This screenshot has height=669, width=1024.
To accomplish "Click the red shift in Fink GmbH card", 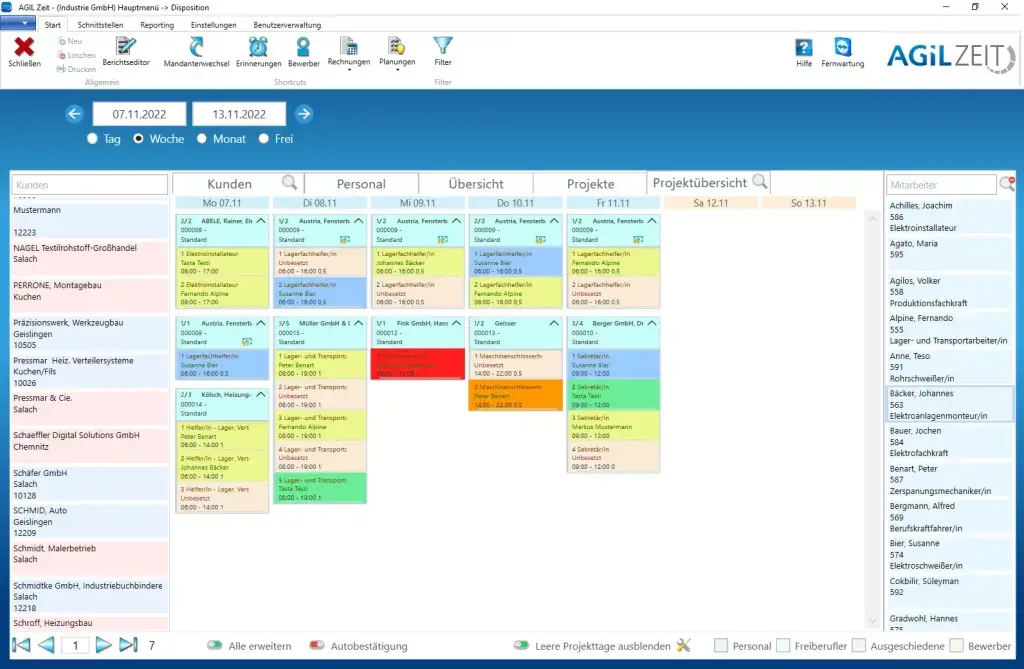I will (x=418, y=365).
